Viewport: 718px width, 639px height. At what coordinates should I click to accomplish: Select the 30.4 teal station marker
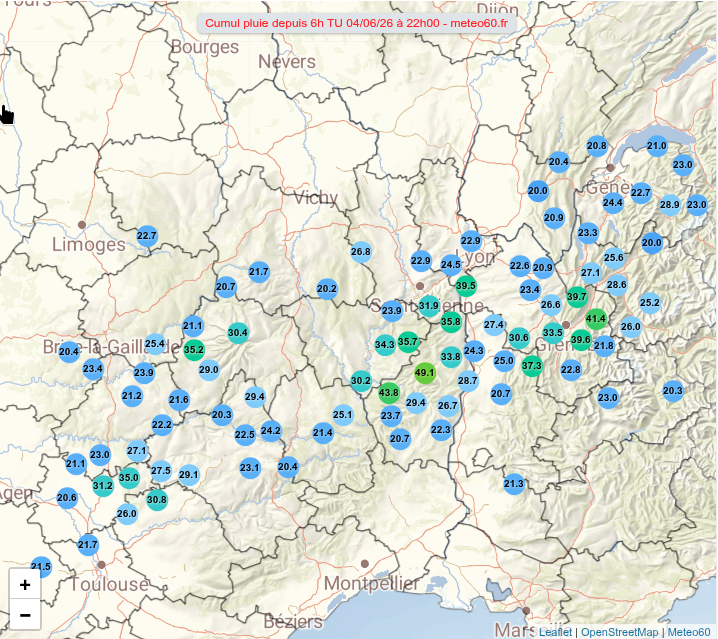pyautogui.click(x=238, y=333)
